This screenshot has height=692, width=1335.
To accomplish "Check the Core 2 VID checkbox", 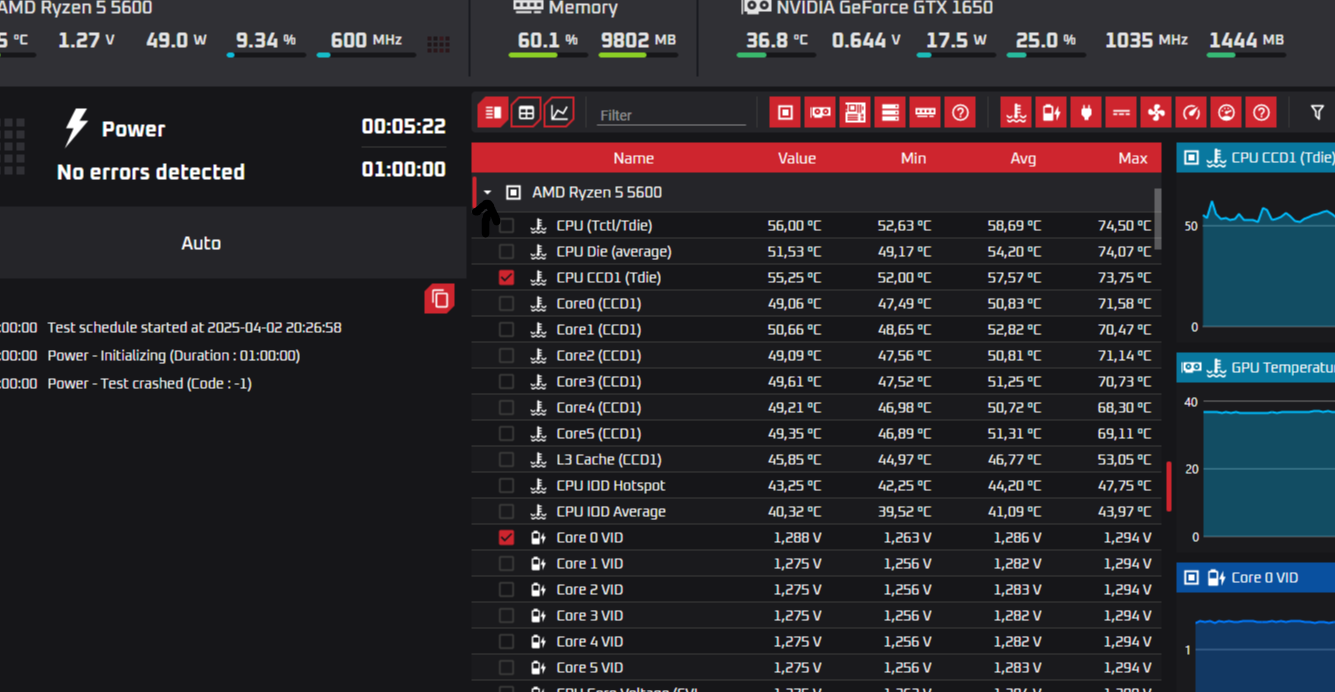I will [507, 590].
